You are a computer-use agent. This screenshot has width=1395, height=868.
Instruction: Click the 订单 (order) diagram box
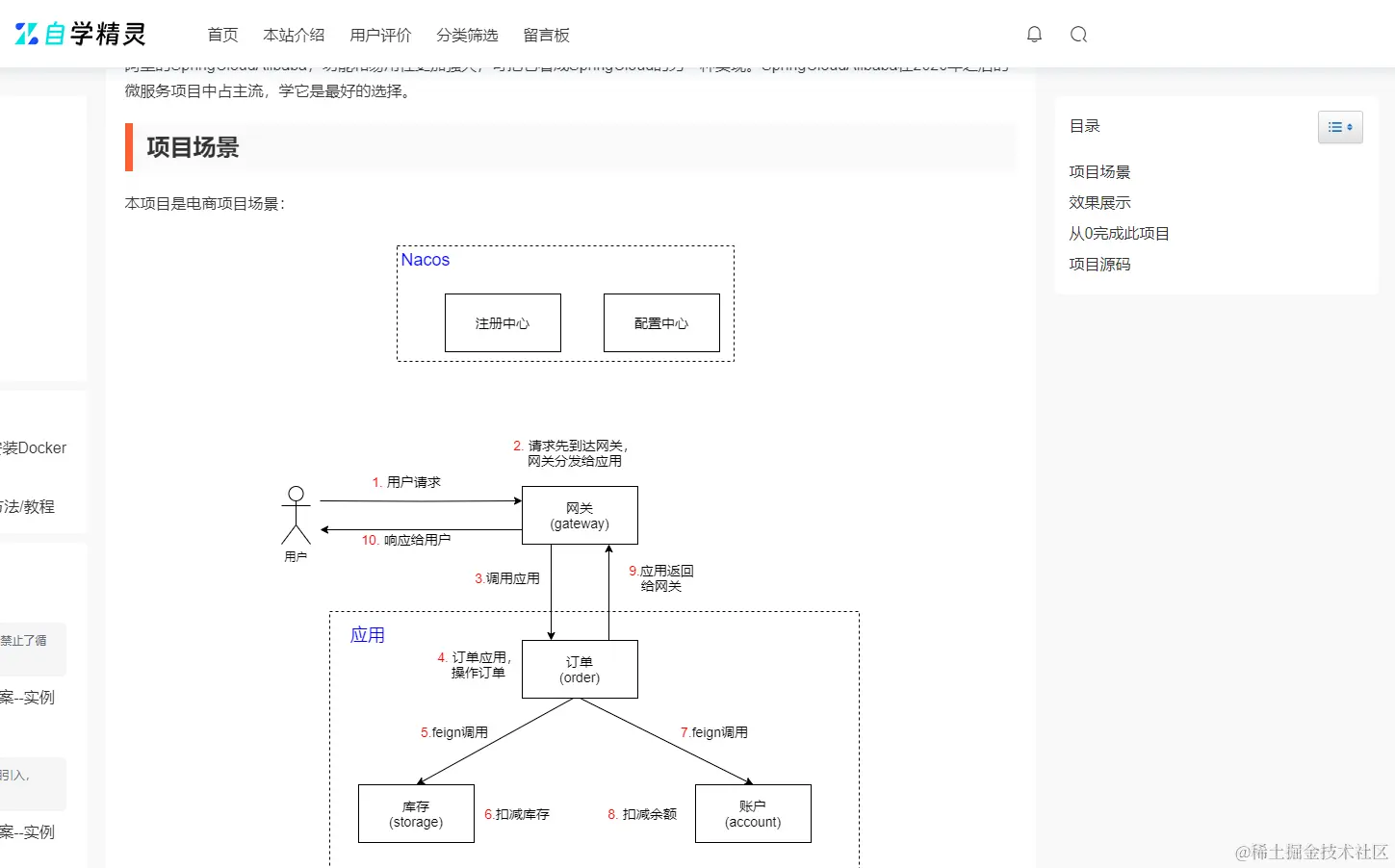pos(580,670)
